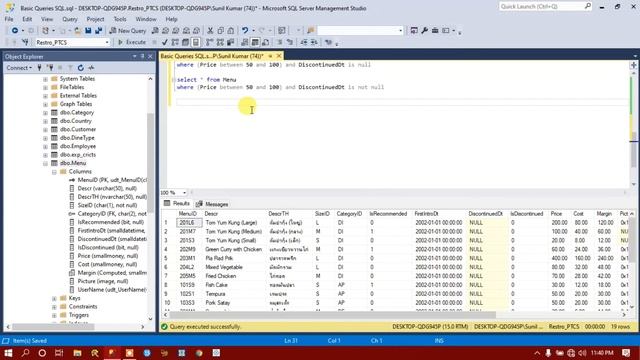The height and width of the screenshot is (360, 640).
Task: Comment out the selected lines icon
Action: tap(280, 42)
